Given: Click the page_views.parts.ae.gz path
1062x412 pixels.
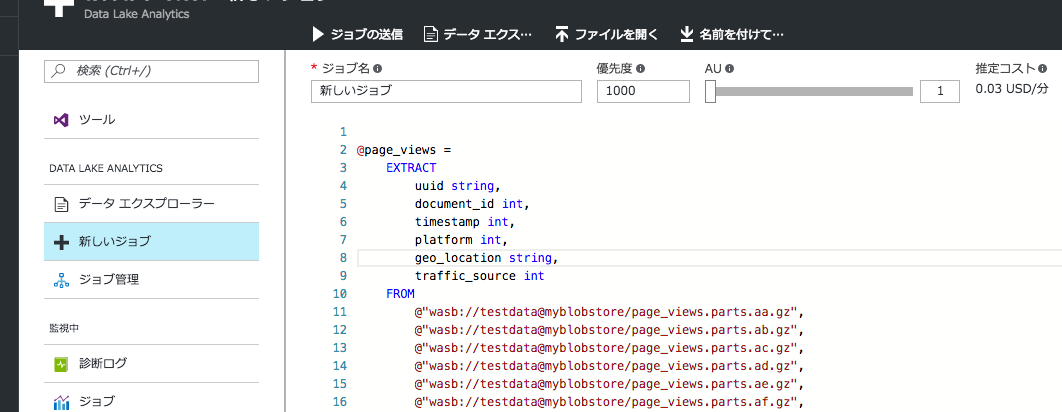Looking at the screenshot, I should tap(610, 384).
